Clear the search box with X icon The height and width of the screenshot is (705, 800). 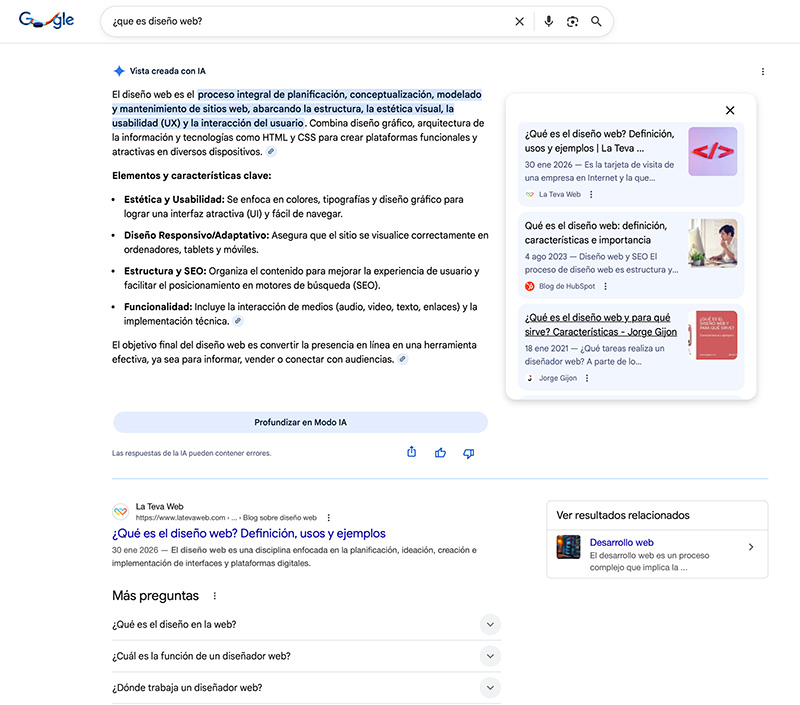(x=519, y=21)
